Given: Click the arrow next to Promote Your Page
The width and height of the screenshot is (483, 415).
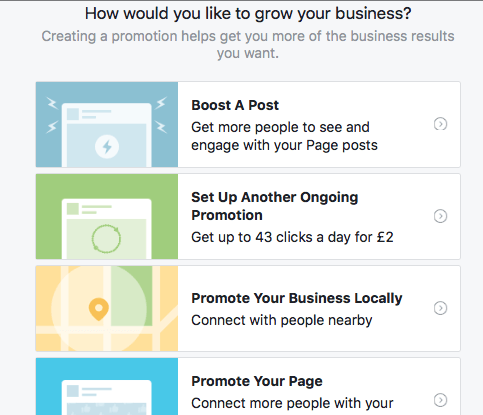Looking at the screenshot, I should click(x=440, y=400).
